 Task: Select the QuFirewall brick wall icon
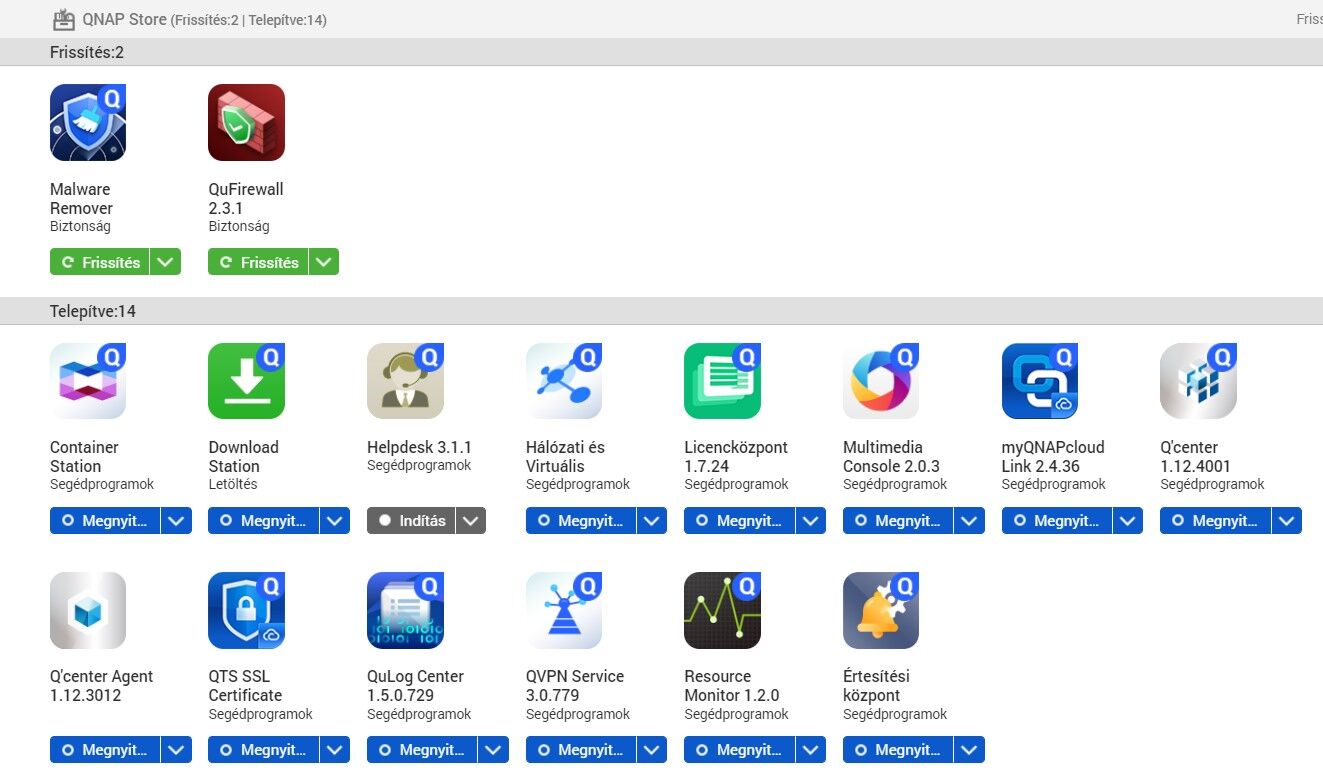[246, 123]
